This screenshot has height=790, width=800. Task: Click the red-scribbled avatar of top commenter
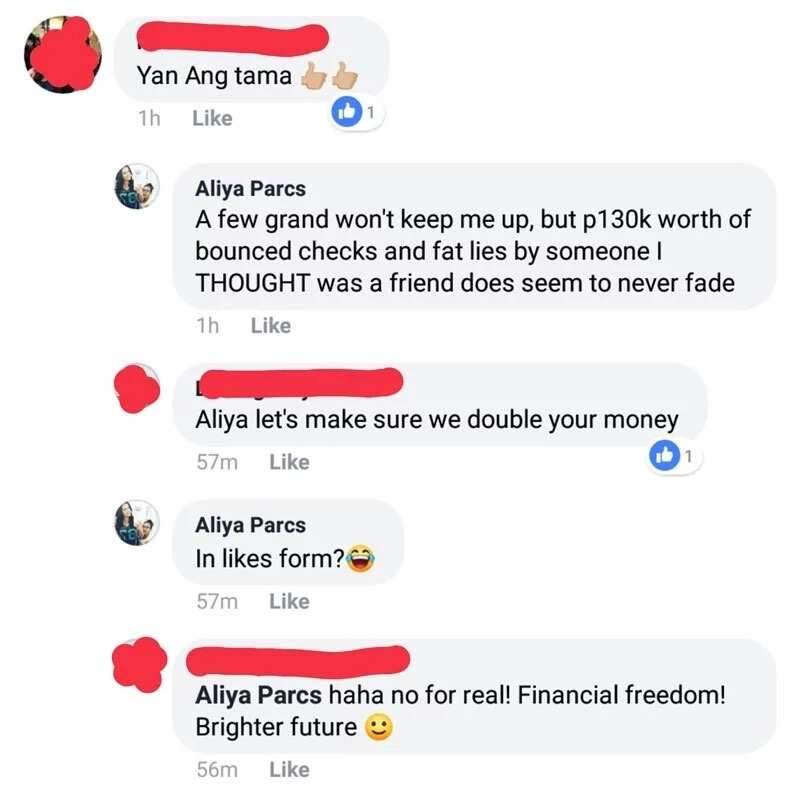click(63, 54)
